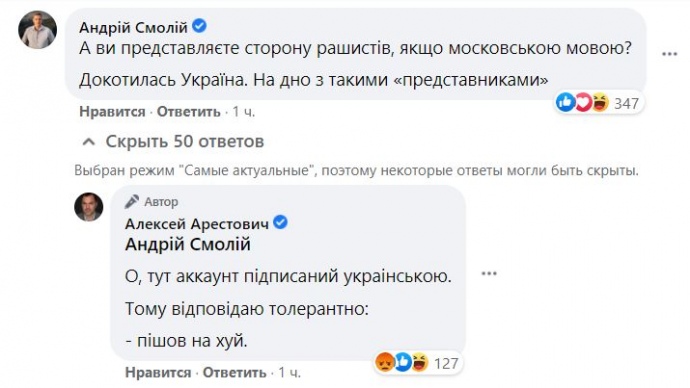Open Андрій Смолій's profile avatar

pos(37,29)
